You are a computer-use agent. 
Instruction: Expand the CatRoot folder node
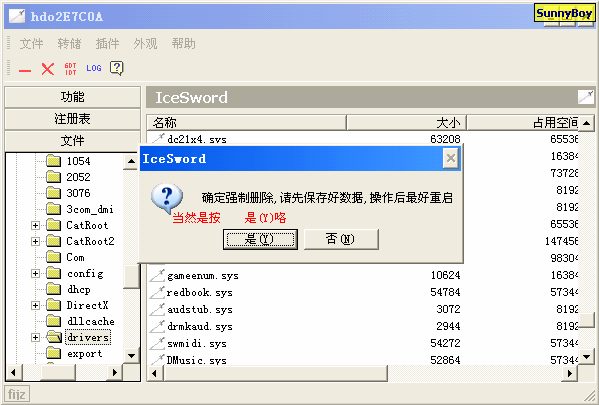(x=35, y=225)
